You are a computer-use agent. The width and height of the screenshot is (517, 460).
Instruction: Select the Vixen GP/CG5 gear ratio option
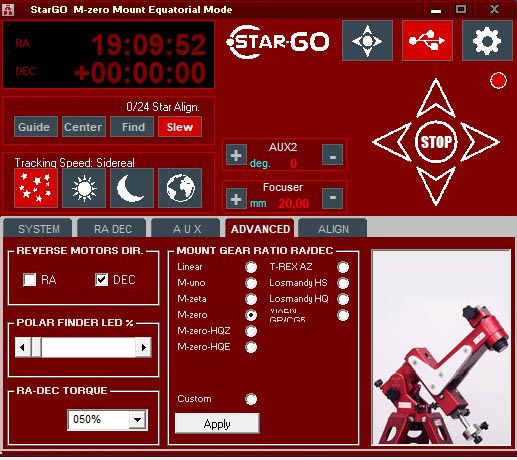click(343, 315)
